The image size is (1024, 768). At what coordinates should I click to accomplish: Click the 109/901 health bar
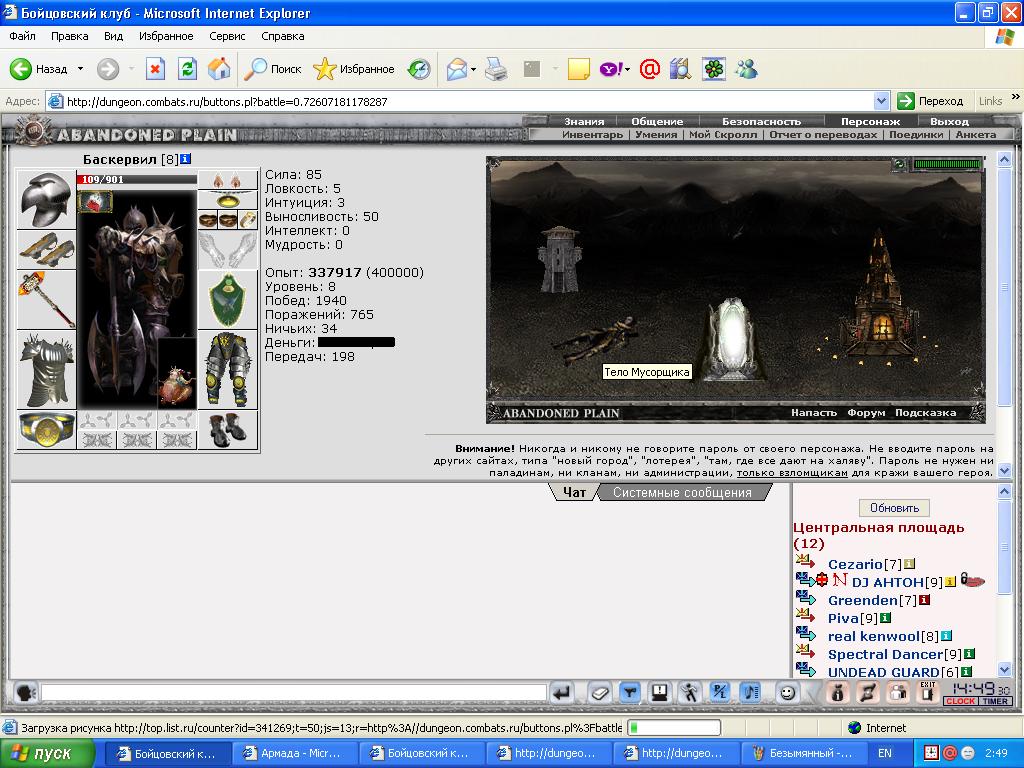(136, 179)
